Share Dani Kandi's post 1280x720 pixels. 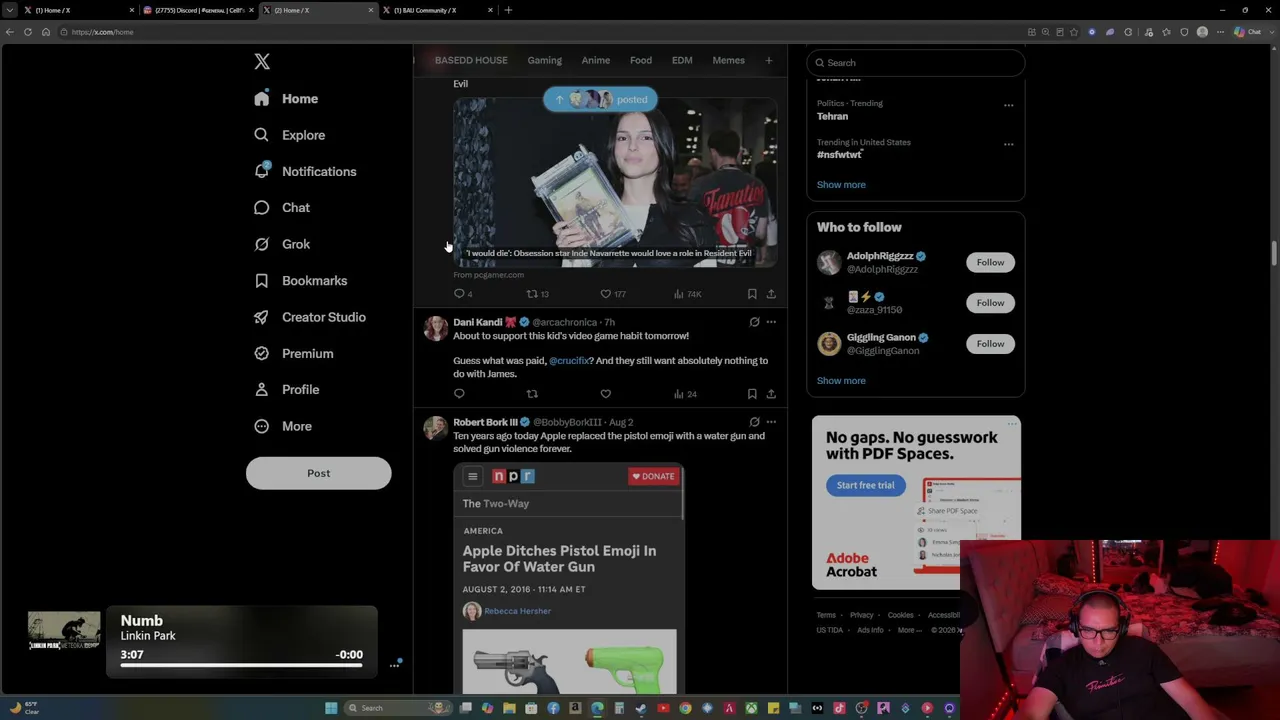tap(771, 394)
